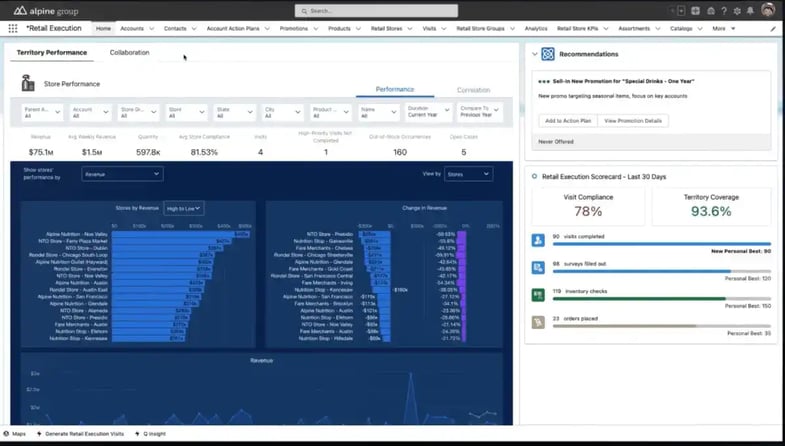Screen dimensions: 785x446
Task: Select the Territory Performance tab
Action: pyautogui.click(x=52, y=53)
